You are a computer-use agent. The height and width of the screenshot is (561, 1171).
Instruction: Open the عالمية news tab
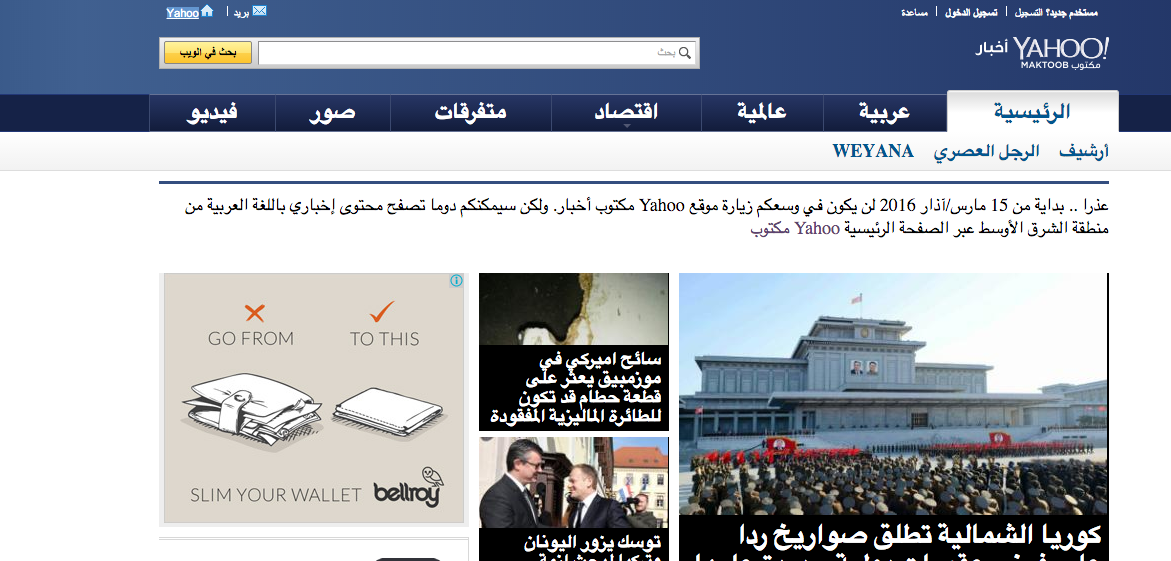click(762, 113)
